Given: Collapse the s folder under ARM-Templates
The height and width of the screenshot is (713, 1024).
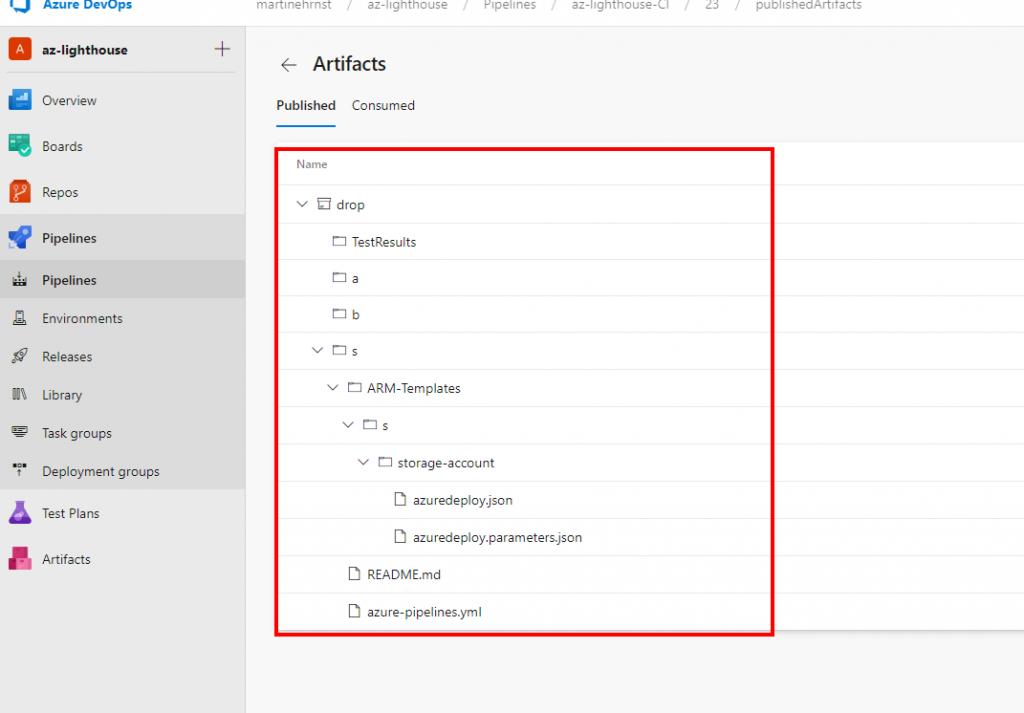Looking at the screenshot, I should tap(348, 424).
